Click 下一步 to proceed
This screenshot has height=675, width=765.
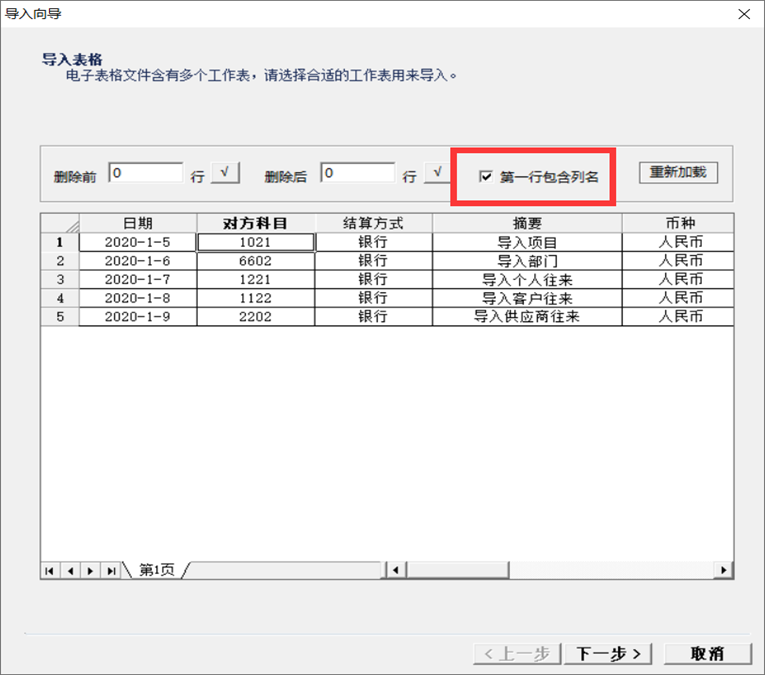609,653
